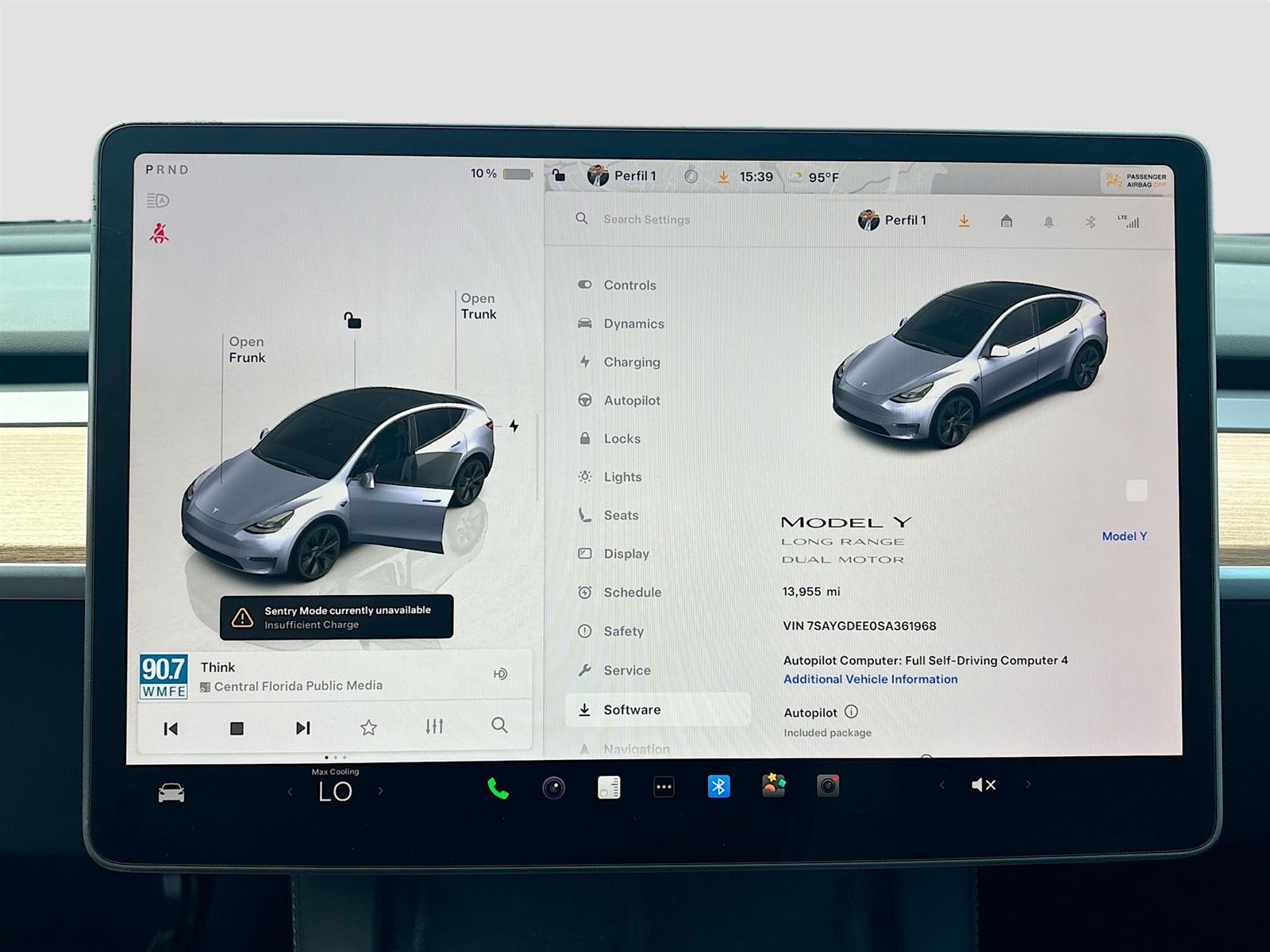Open the Lights settings menu
This screenshot has height=952, width=1270.
[x=610, y=477]
